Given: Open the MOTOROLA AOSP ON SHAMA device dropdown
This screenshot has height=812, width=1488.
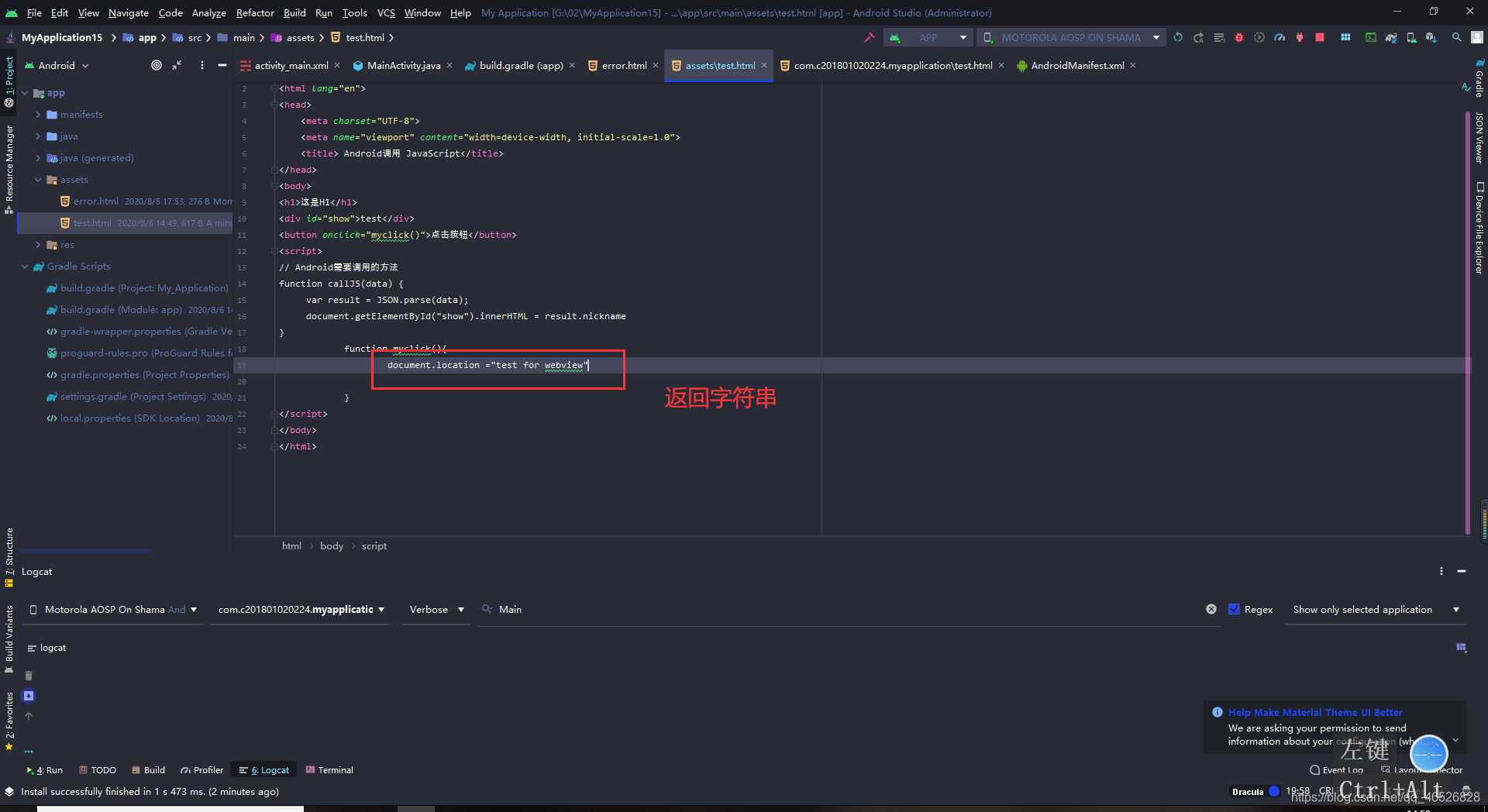Looking at the screenshot, I should pyautogui.click(x=1072, y=37).
